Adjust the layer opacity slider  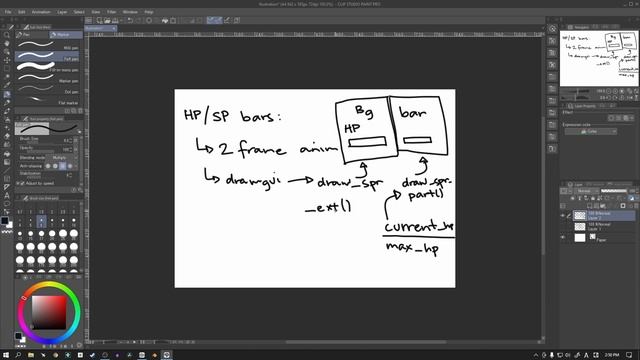(614, 191)
